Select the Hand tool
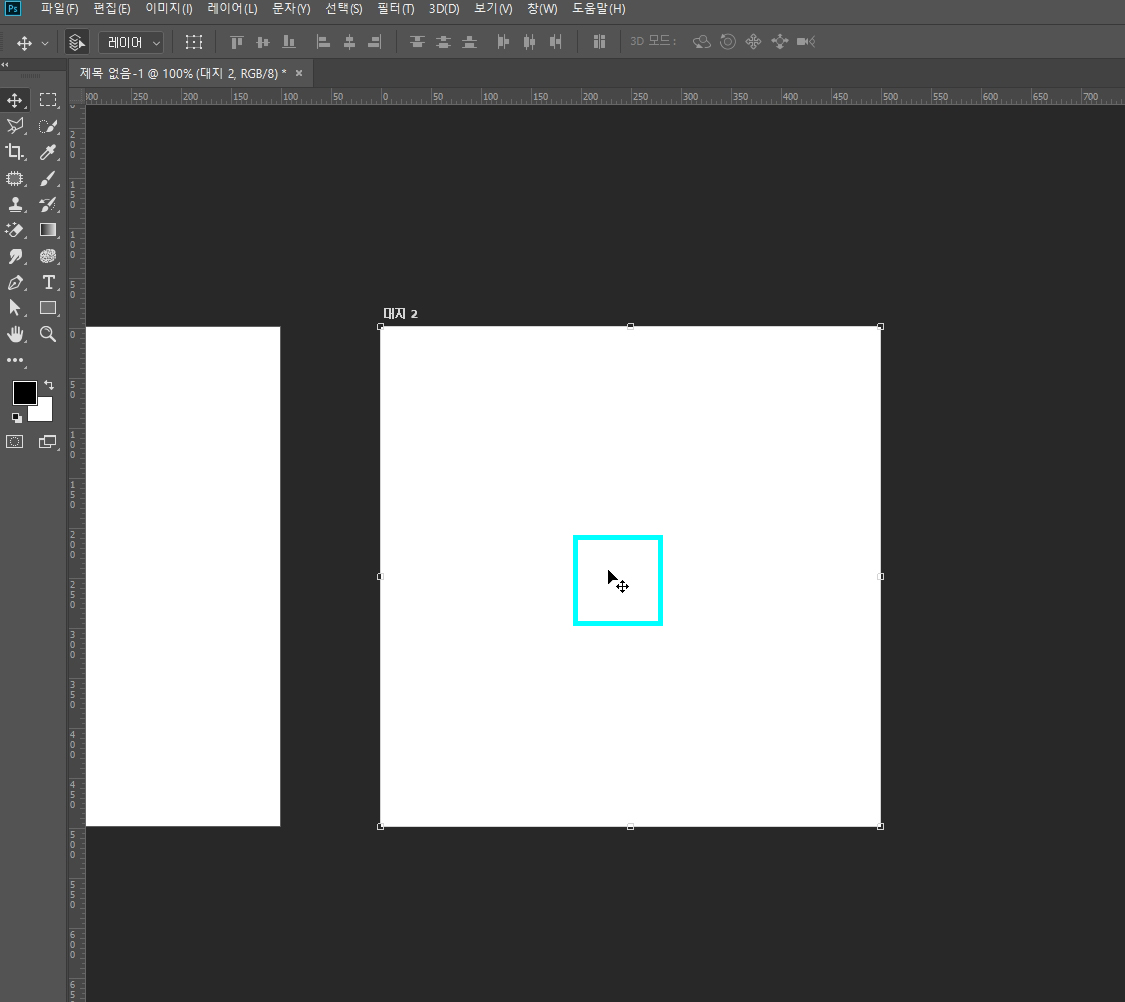Viewport: 1125px width, 1002px height. pyautogui.click(x=15, y=334)
